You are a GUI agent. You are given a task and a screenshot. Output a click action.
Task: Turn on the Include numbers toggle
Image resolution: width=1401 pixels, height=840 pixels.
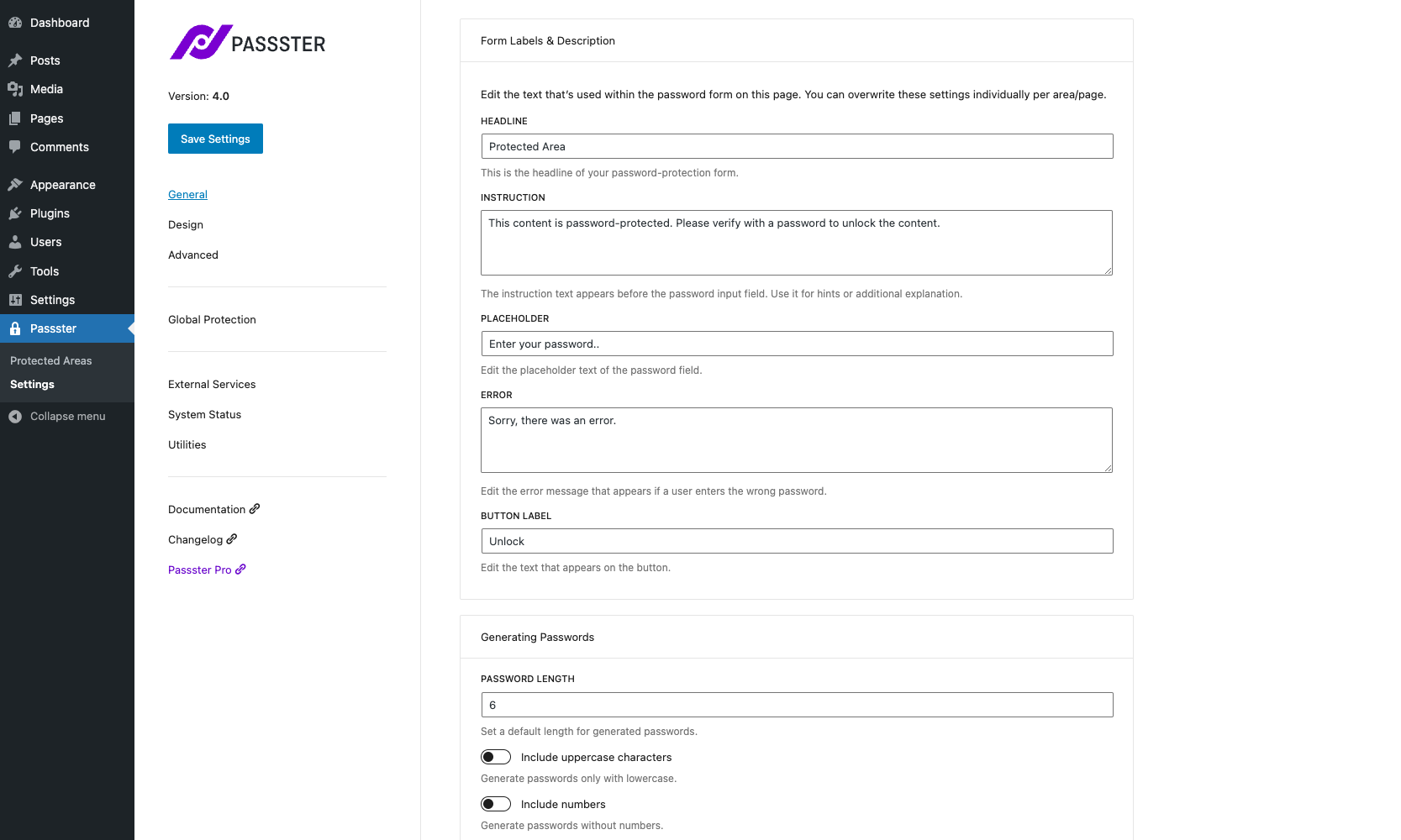pos(496,804)
